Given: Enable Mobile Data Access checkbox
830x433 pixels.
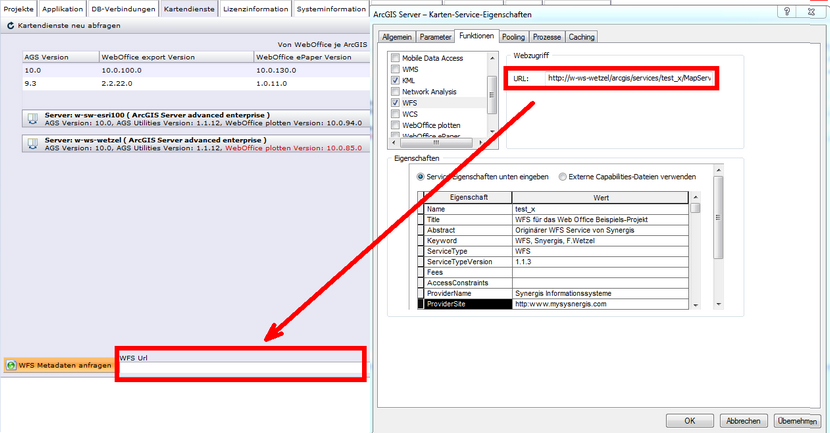Looking at the screenshot, I should point(395,58).
